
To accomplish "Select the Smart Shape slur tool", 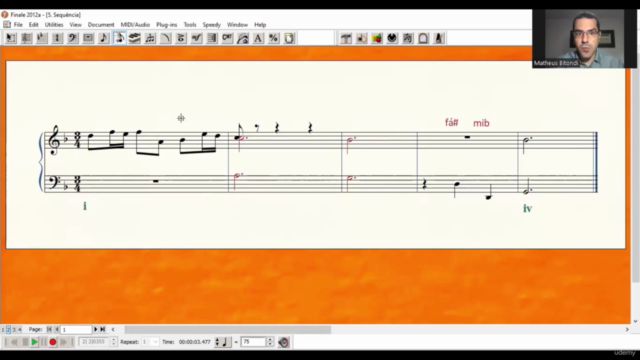I will (x=165, y=38).
